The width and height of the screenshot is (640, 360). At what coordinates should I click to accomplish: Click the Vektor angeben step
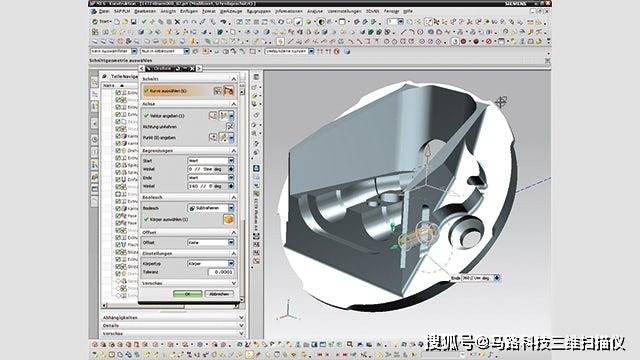click(x=164, y=116)
